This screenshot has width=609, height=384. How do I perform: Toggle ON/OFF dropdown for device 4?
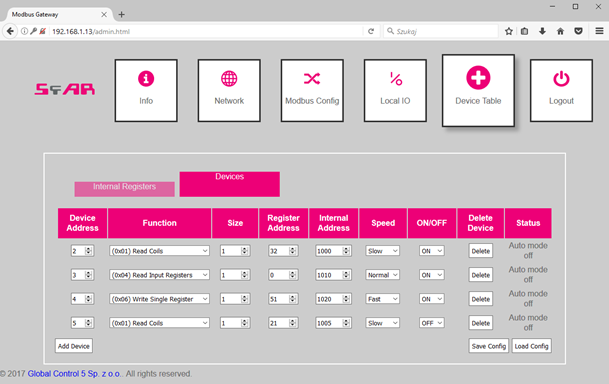coord(432,299)
